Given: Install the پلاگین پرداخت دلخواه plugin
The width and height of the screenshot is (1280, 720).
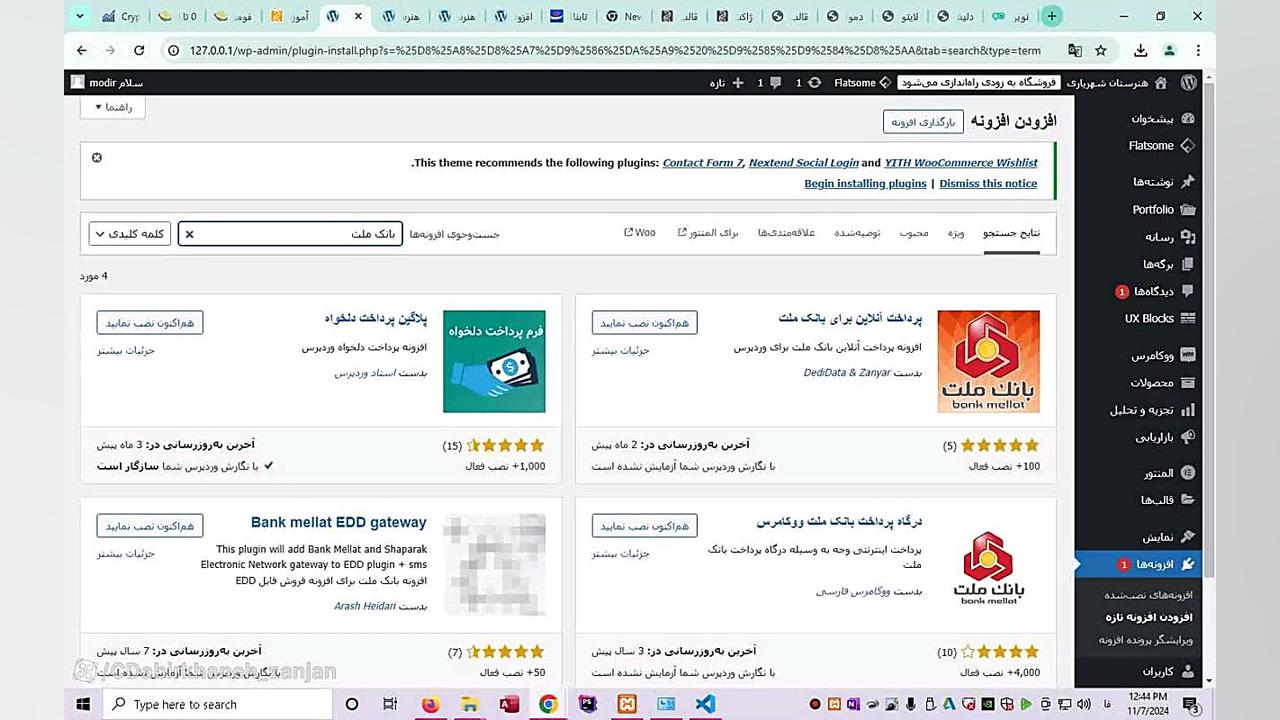Looking at the screenshot, I should pos(150,322).
